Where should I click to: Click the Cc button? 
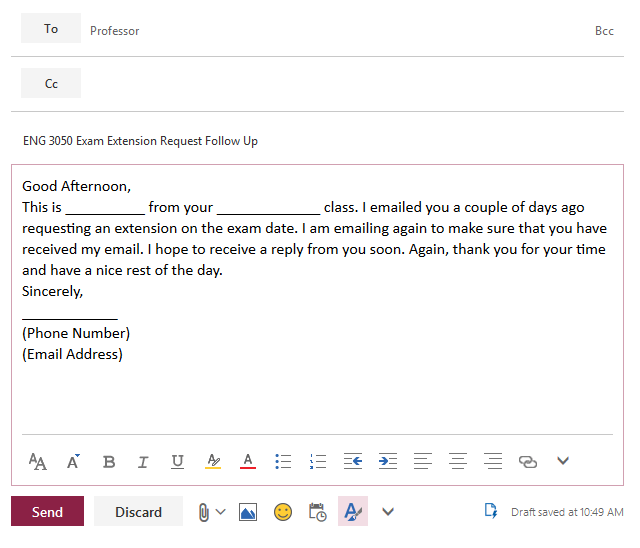51,83
